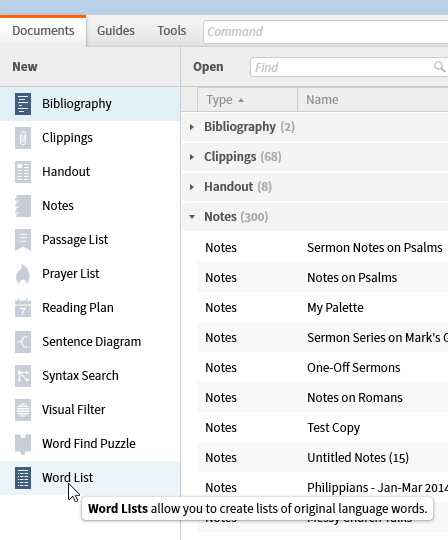Create a new Handout
This screenshot has height=540, width=448.
point(90,172)
